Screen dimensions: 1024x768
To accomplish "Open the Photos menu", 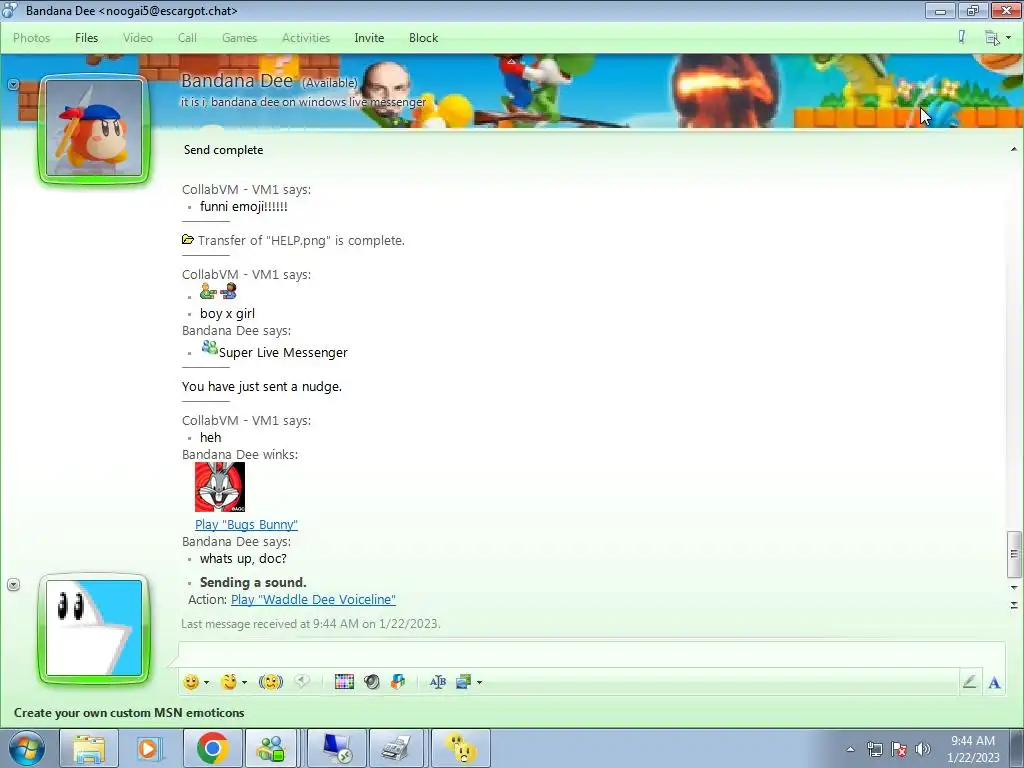I will [x=31, y=38].
